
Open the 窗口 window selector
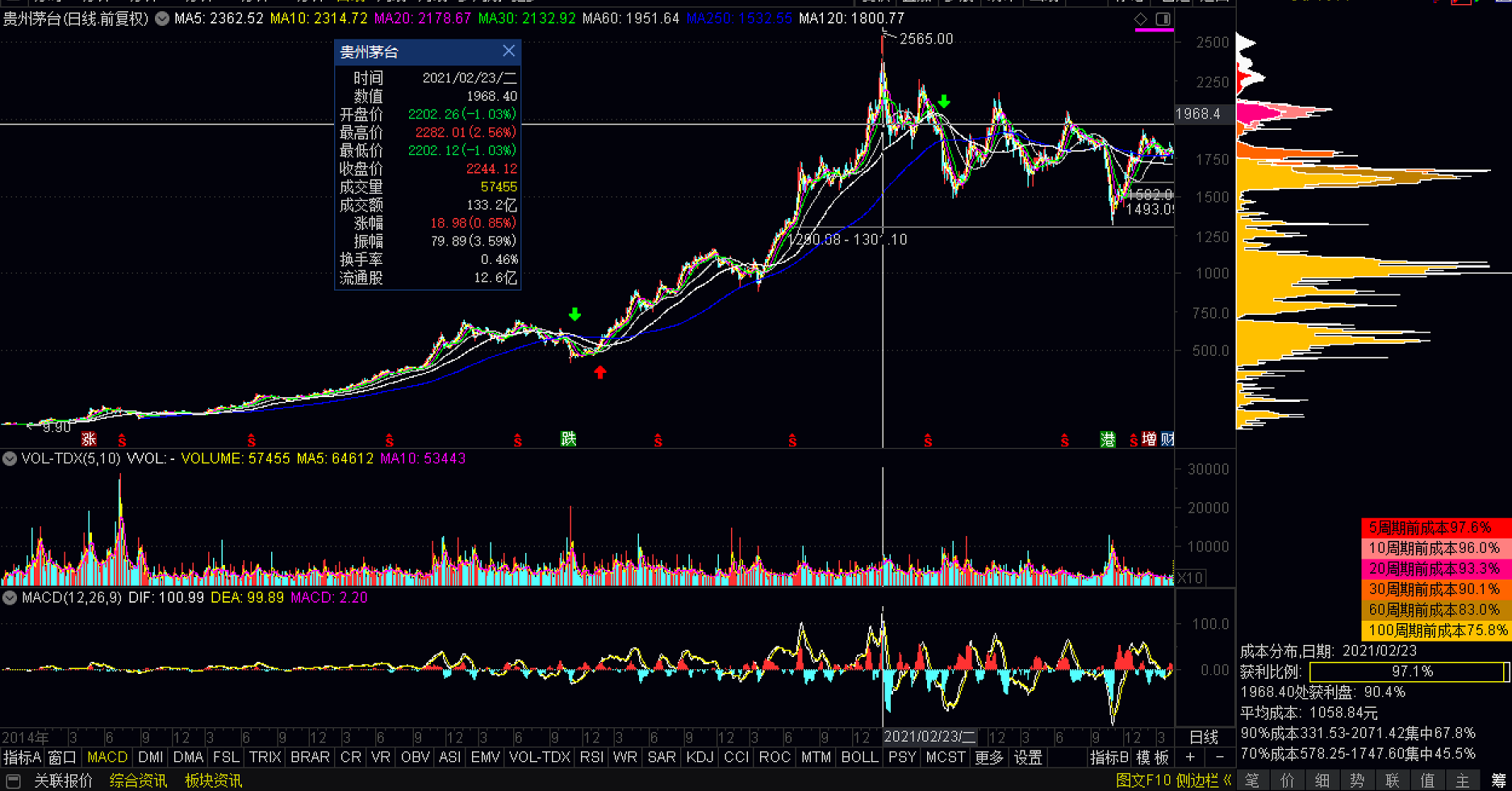(62, 758)
